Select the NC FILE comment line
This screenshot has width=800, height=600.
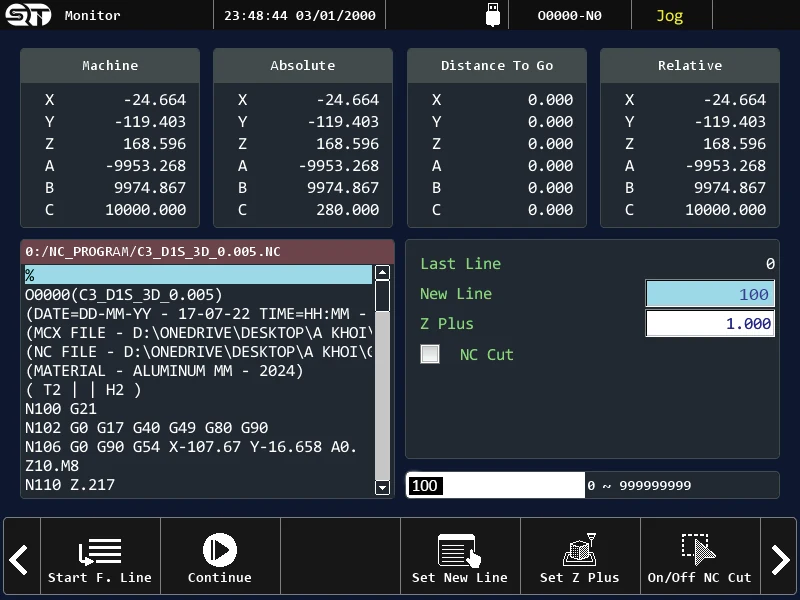(198, 352)
